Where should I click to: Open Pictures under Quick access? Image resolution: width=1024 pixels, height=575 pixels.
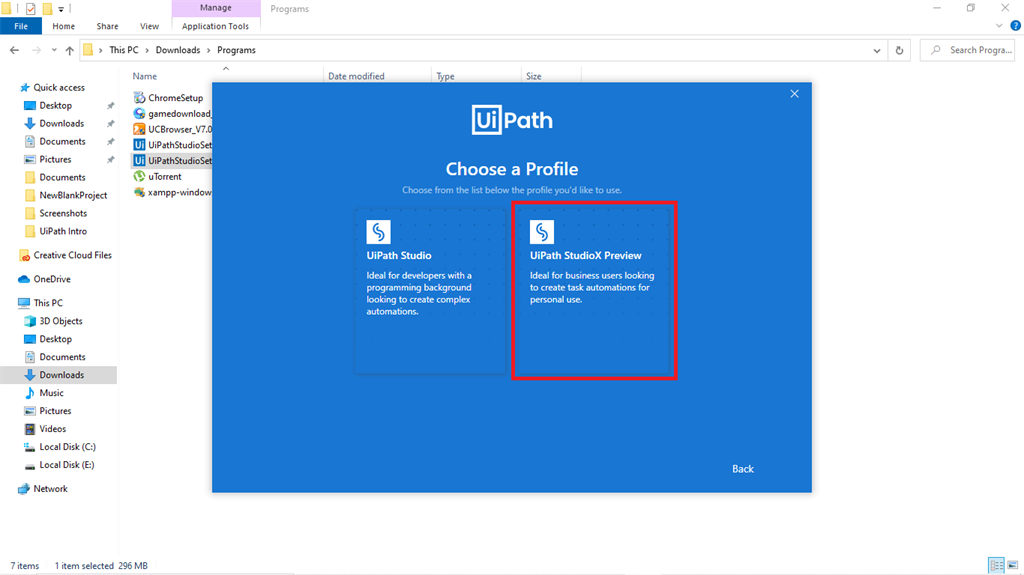[55, 159]
